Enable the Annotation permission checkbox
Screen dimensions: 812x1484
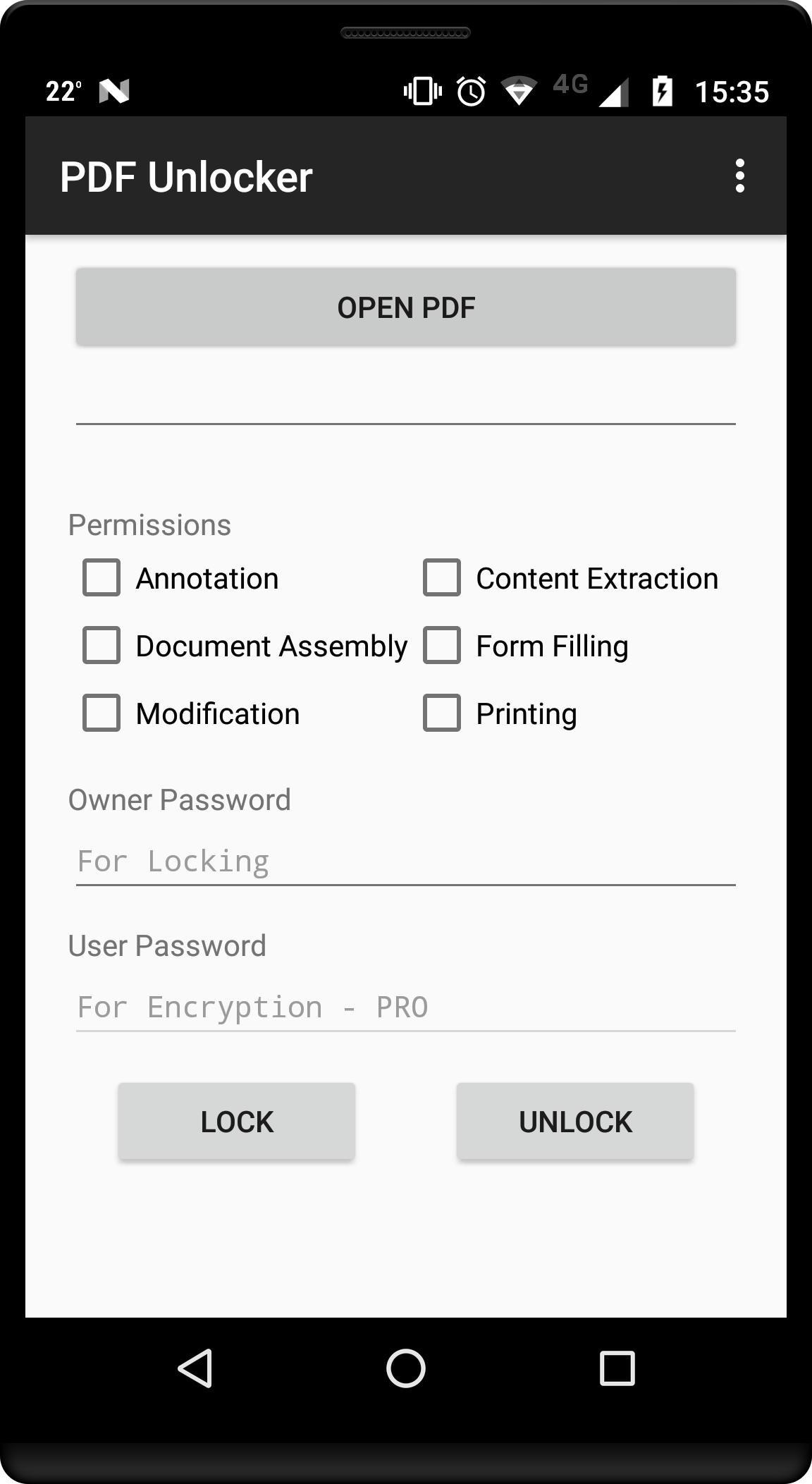click(101, 578)
